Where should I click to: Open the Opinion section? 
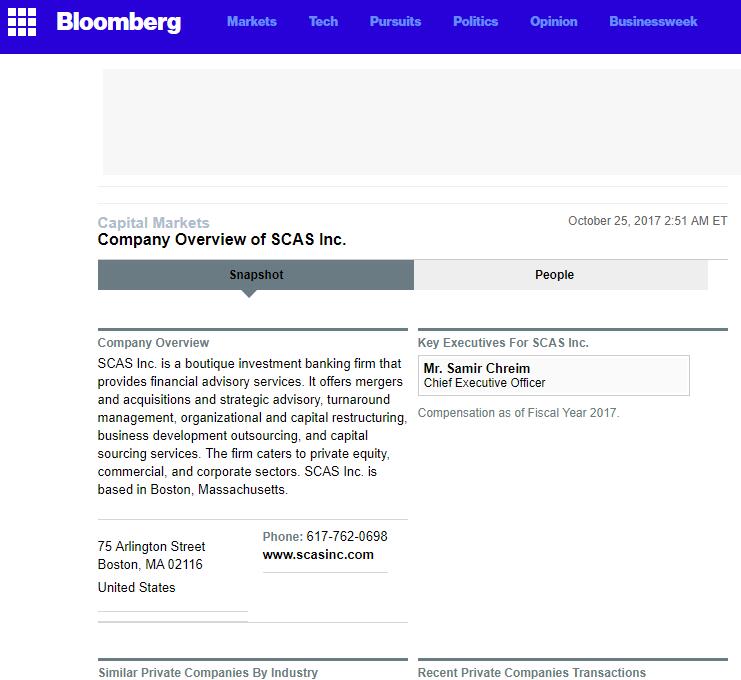click(553, 22)
